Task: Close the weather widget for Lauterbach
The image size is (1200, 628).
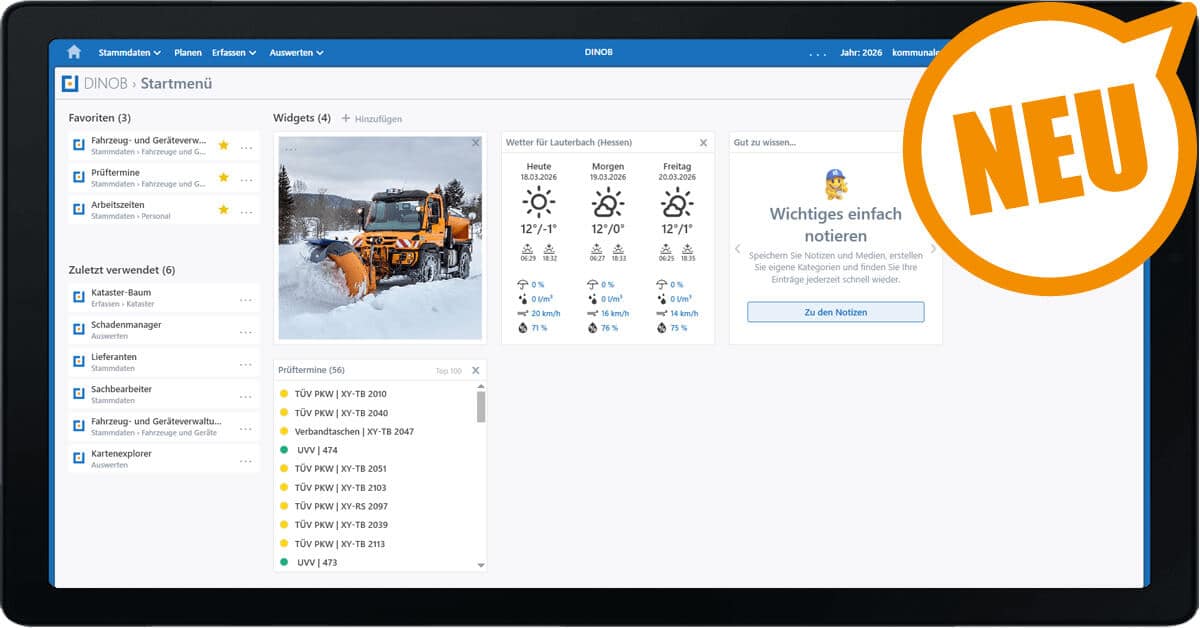Action: point(703,143)
